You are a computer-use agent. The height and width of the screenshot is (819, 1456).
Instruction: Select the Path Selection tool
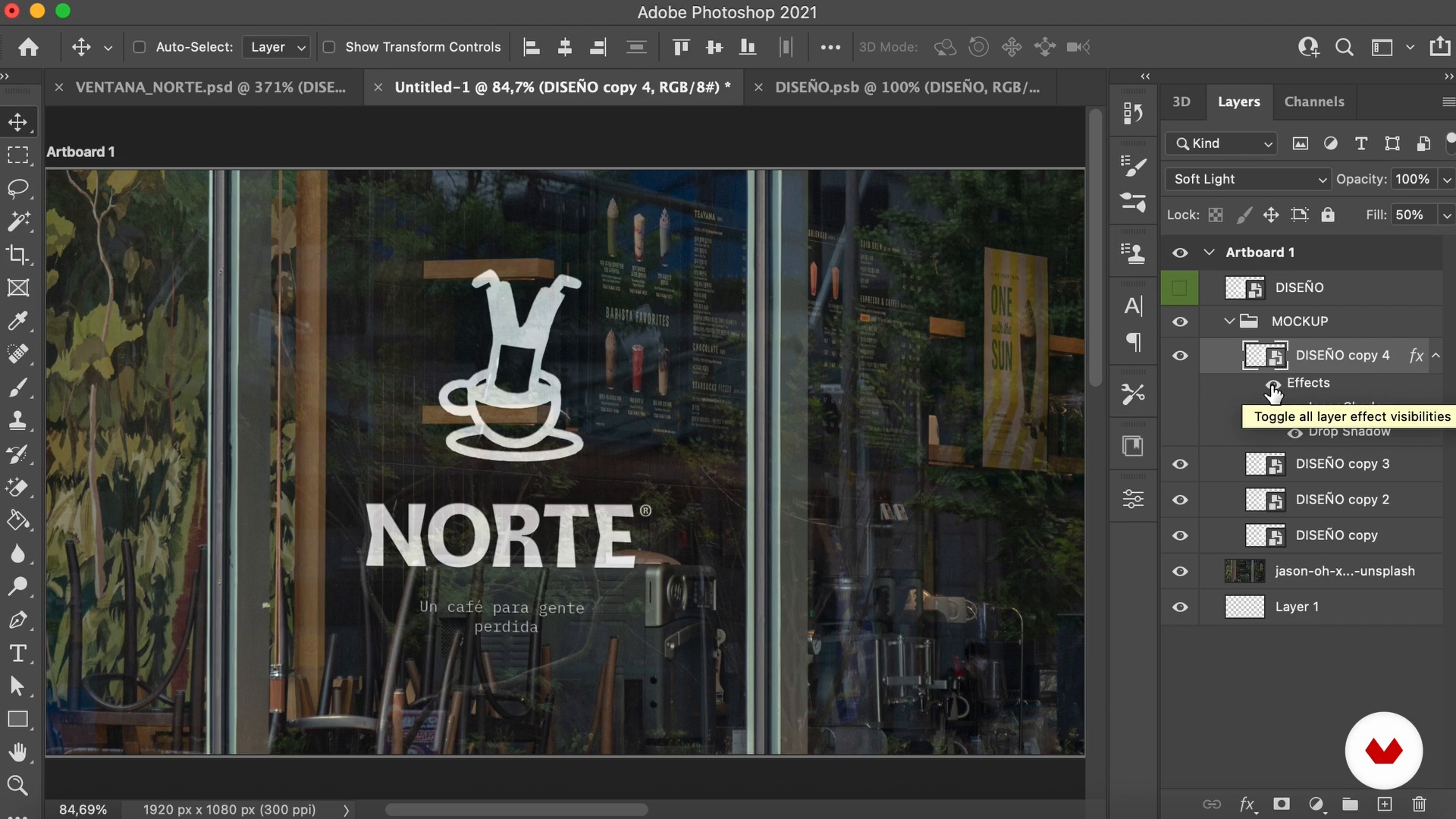(17, 686)
